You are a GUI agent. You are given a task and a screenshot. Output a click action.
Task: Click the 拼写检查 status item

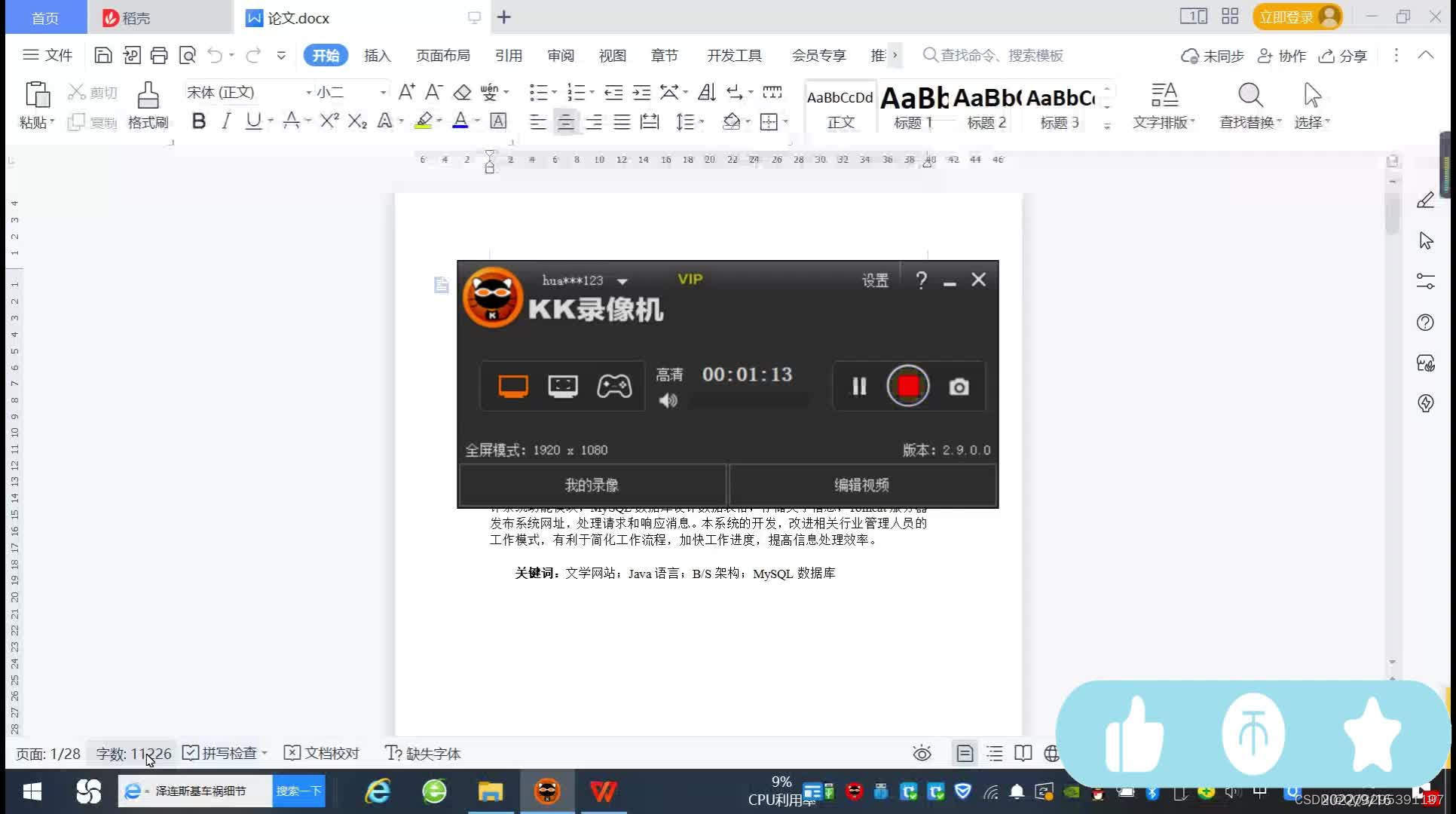pos(225,753)
